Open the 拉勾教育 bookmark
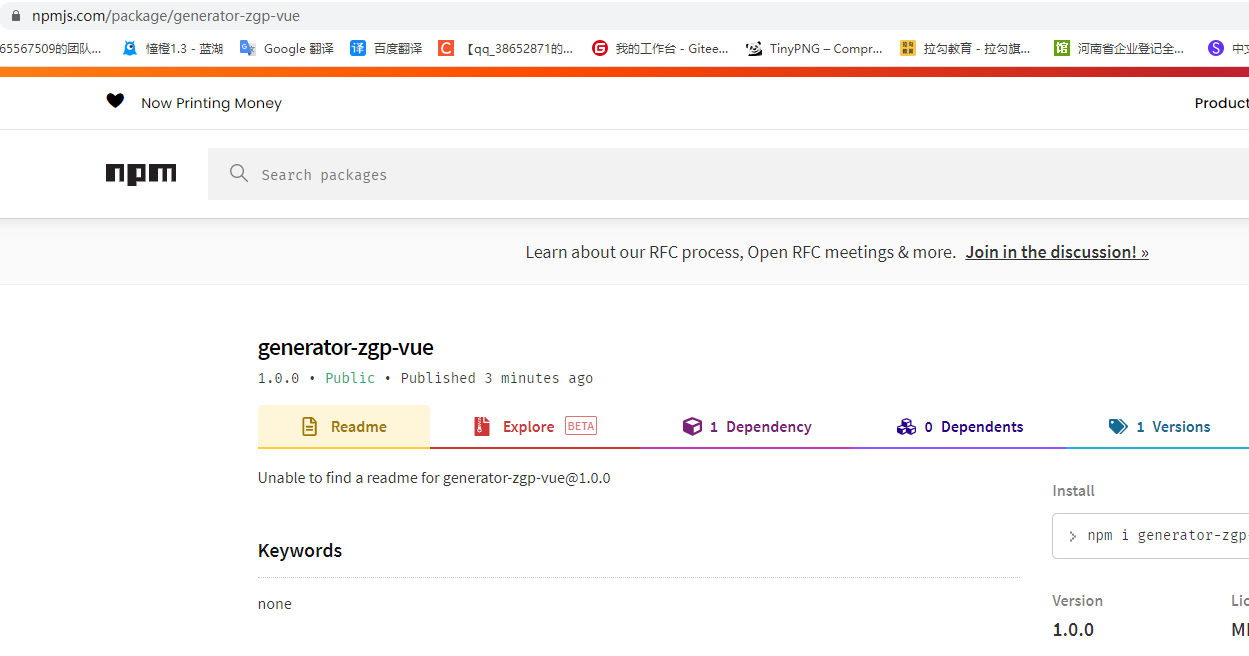The width and height of the screenshot is (1249, 656). coord(966,48)
